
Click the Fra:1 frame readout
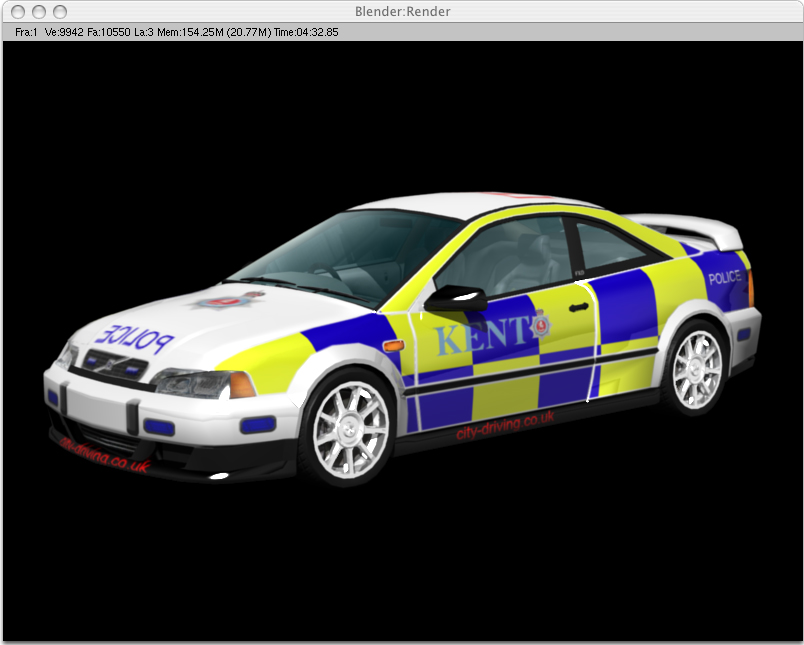[26, 32]
